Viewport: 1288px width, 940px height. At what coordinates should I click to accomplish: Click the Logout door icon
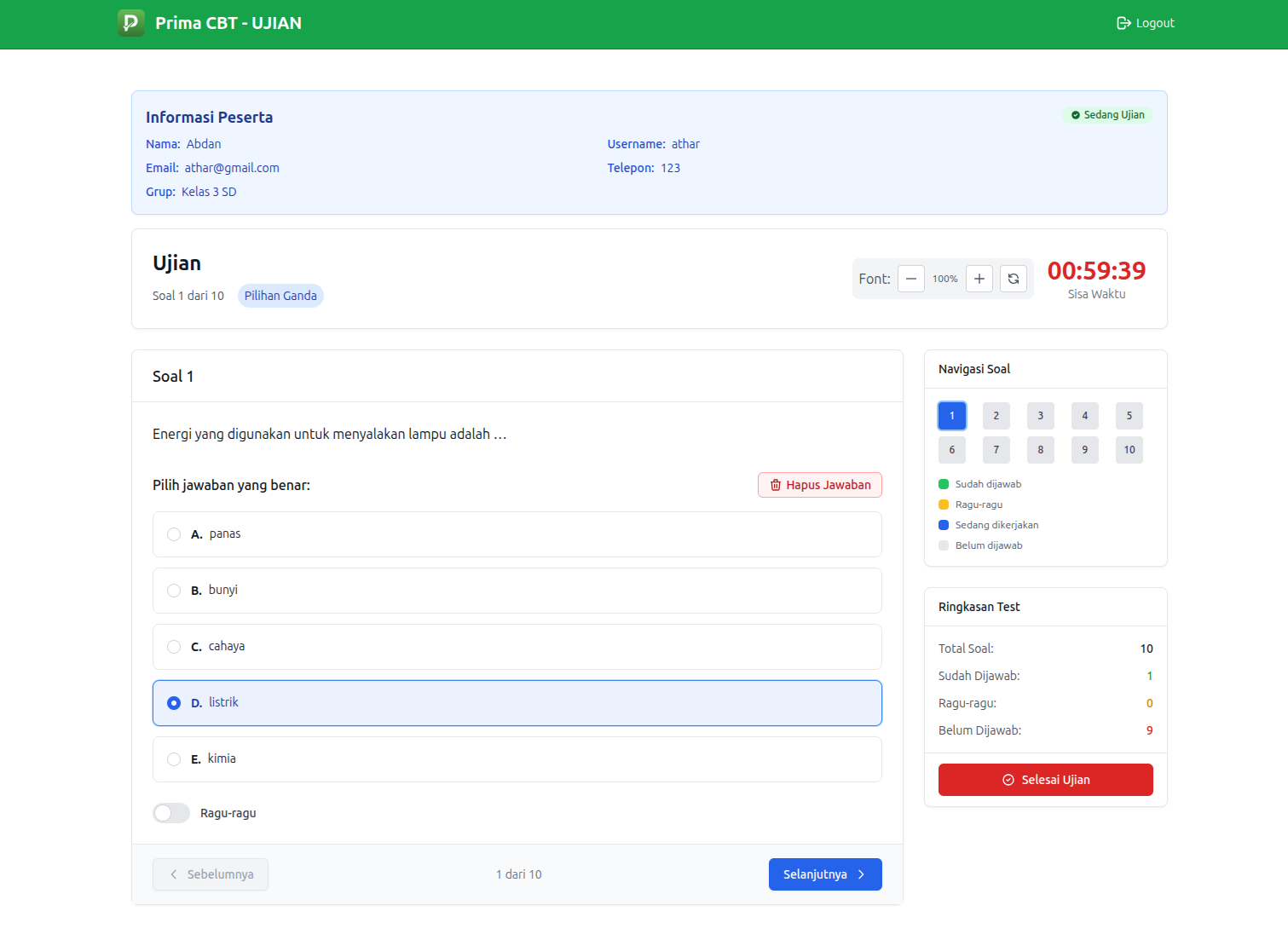[x=1122, y=23]
